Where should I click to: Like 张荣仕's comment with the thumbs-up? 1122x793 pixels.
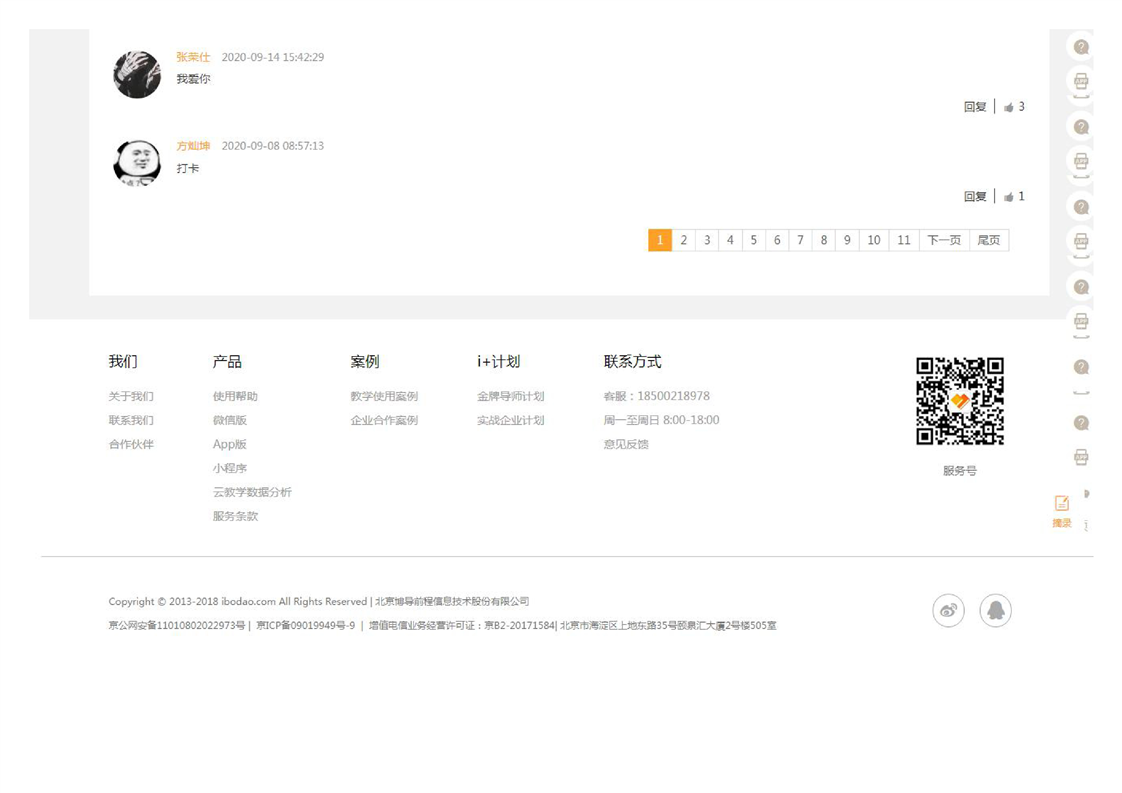(x=1009, y=107)
